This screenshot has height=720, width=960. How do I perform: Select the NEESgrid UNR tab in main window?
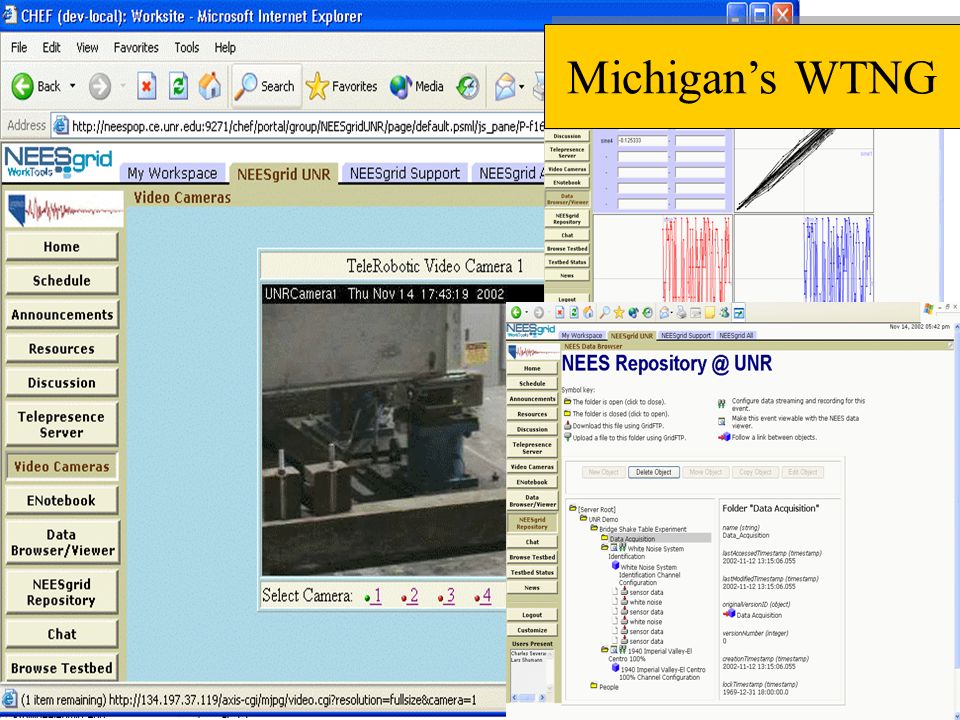click(283, 174)
